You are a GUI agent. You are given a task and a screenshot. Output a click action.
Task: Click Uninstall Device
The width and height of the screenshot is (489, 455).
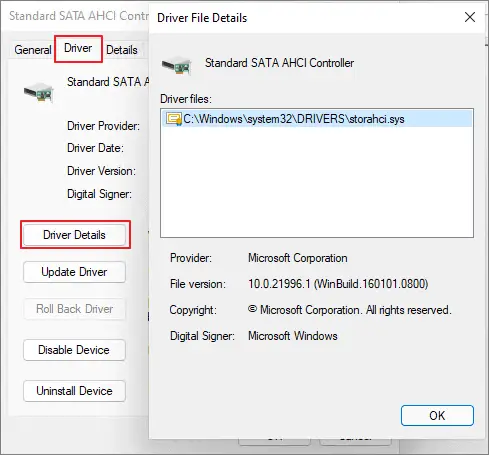(x=74, y=391)
